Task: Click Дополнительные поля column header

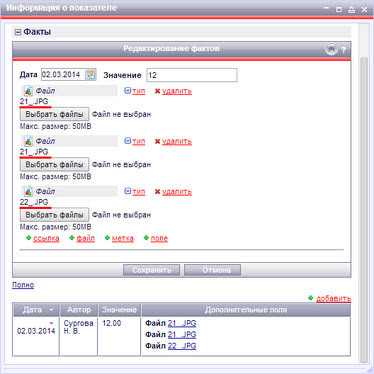Action: pos(246,310)
